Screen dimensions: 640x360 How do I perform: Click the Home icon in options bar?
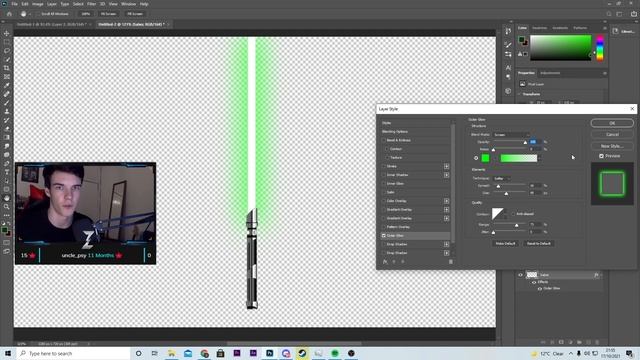pyautogui.click(x=9, y=14)
